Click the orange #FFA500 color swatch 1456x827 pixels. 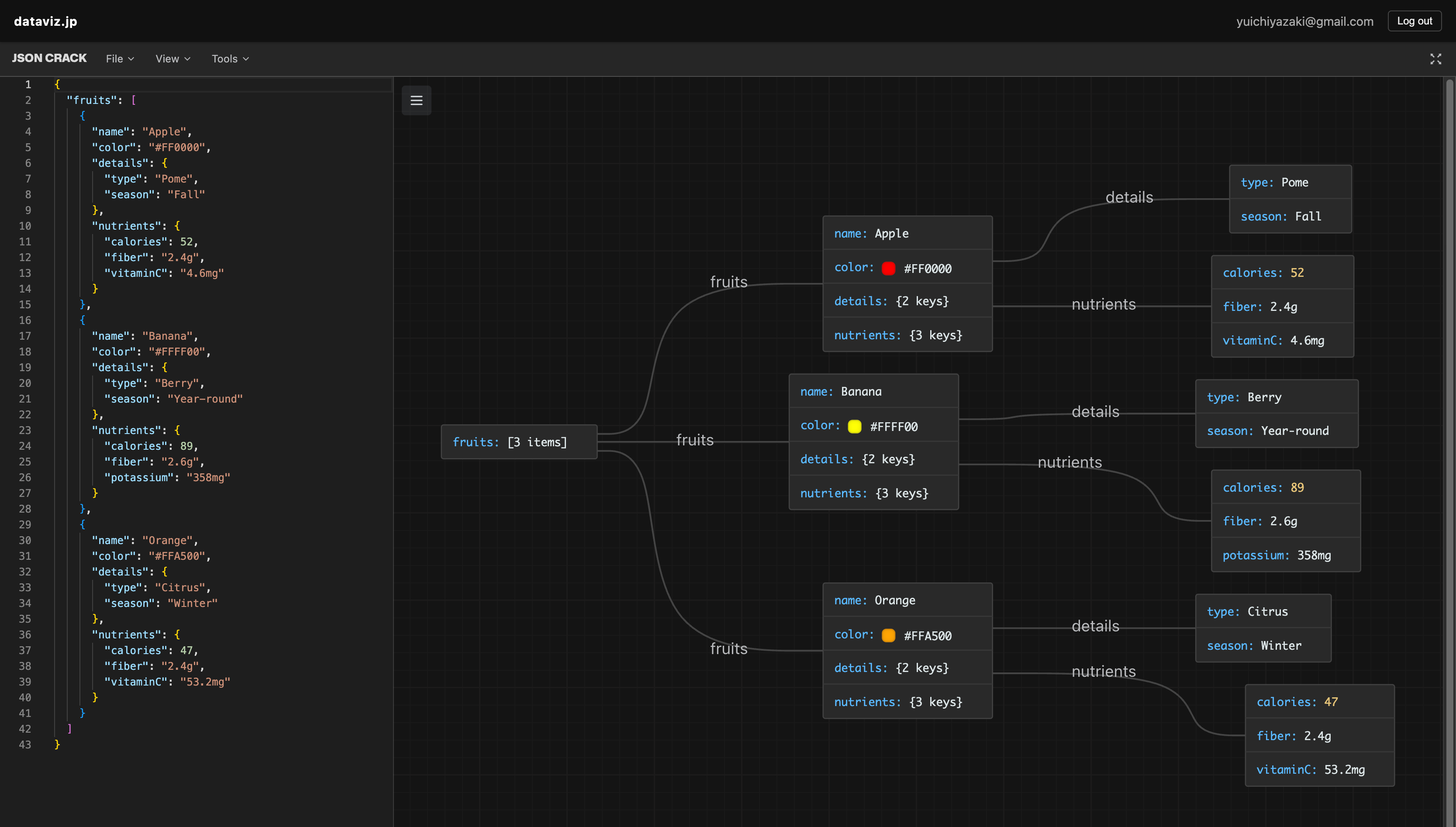(888, 635)
